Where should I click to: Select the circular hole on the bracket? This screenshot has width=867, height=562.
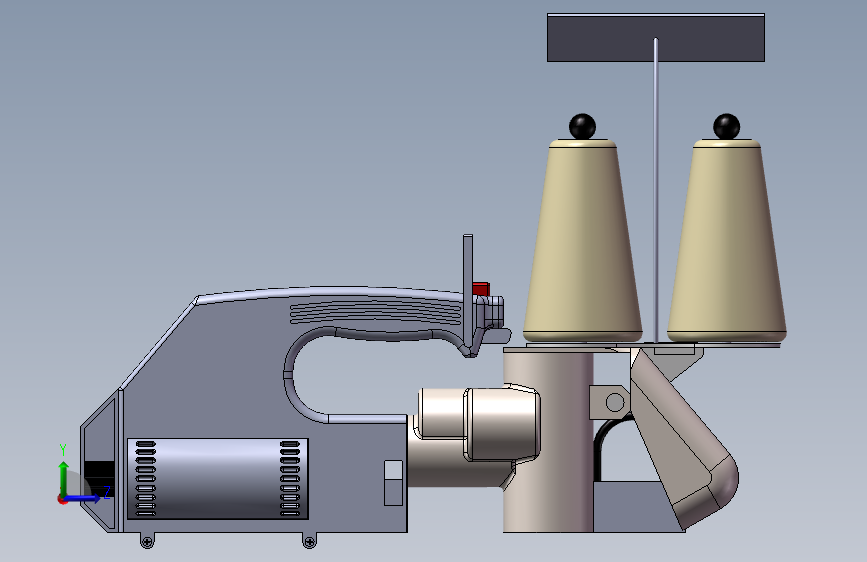615,402
